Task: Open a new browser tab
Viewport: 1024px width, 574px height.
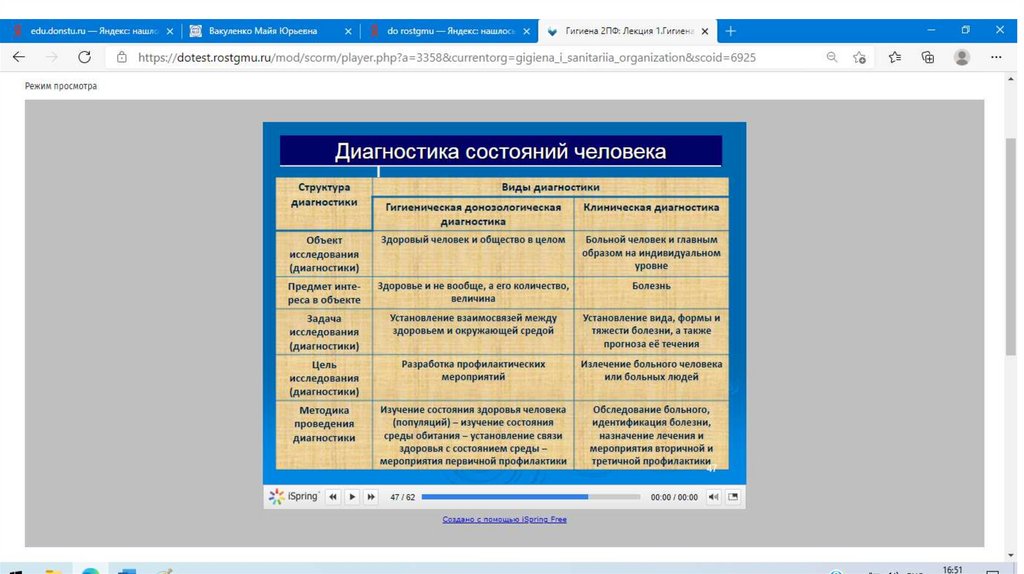Action: point(731,31)
